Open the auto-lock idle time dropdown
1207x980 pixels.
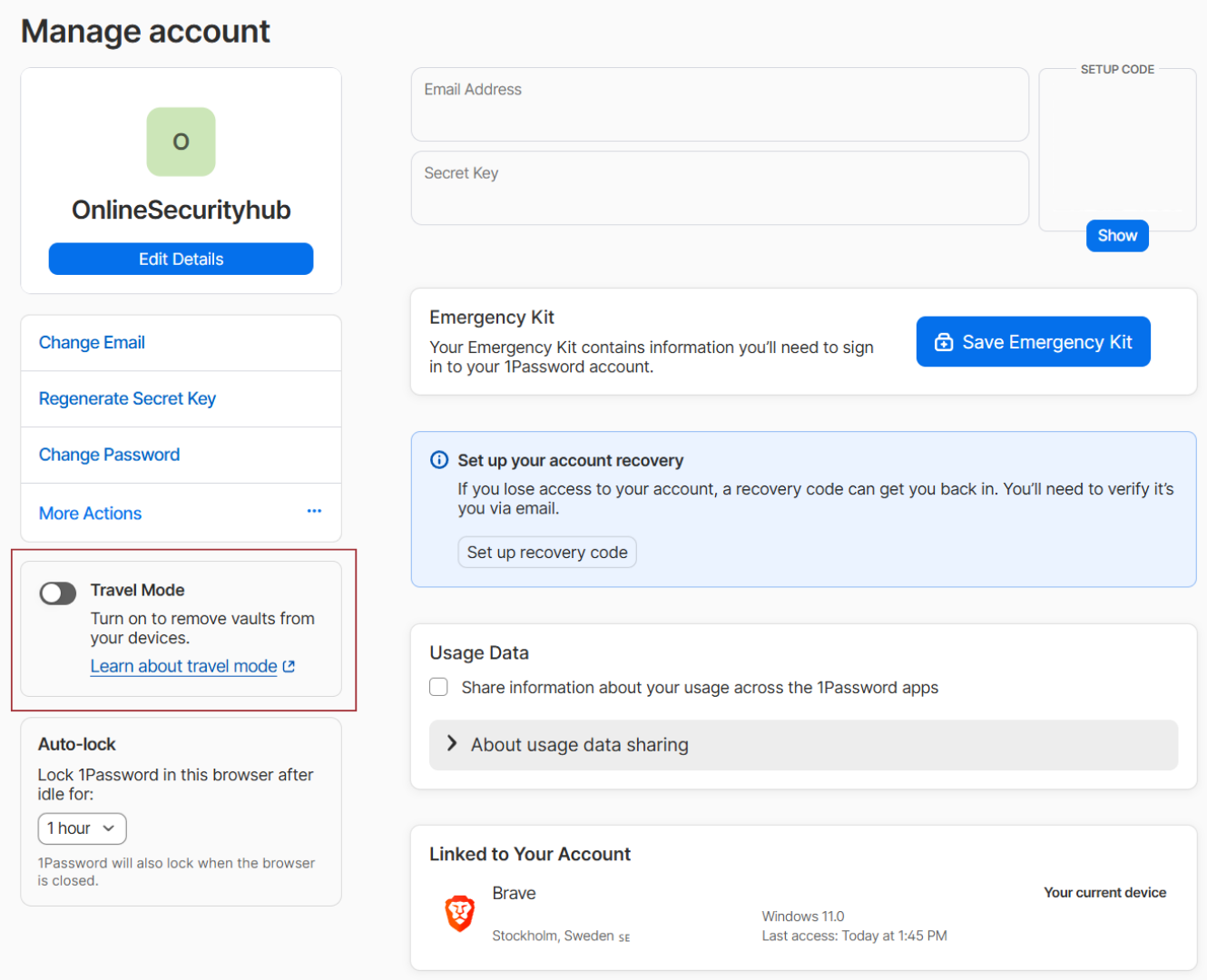coord(82,828)
